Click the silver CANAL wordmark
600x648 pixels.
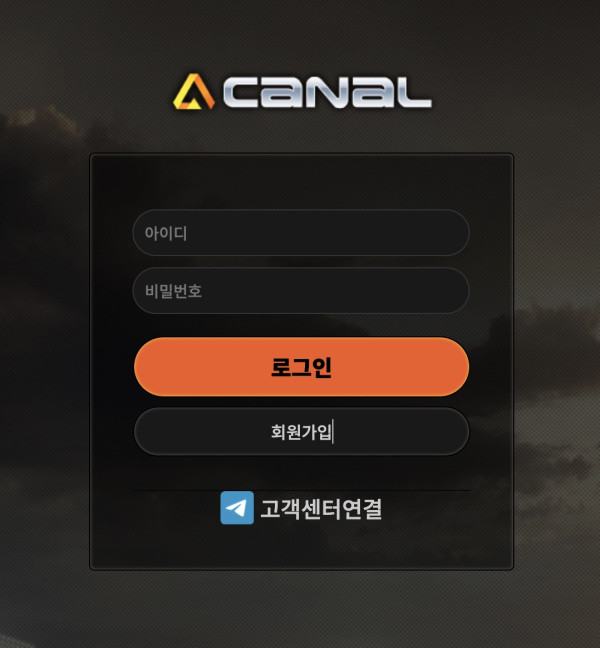(327, 93)
